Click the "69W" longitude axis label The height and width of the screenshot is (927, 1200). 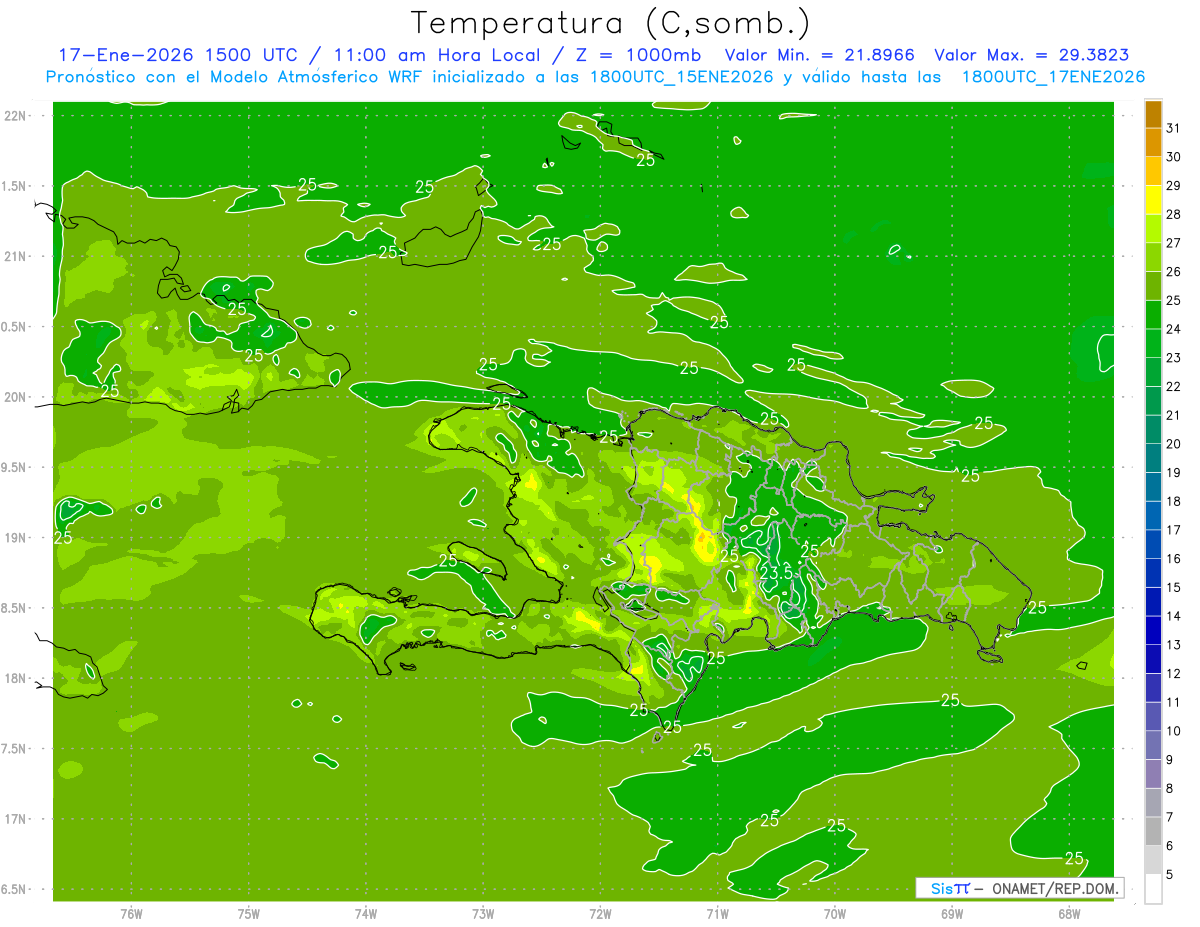tap(952, 913)
